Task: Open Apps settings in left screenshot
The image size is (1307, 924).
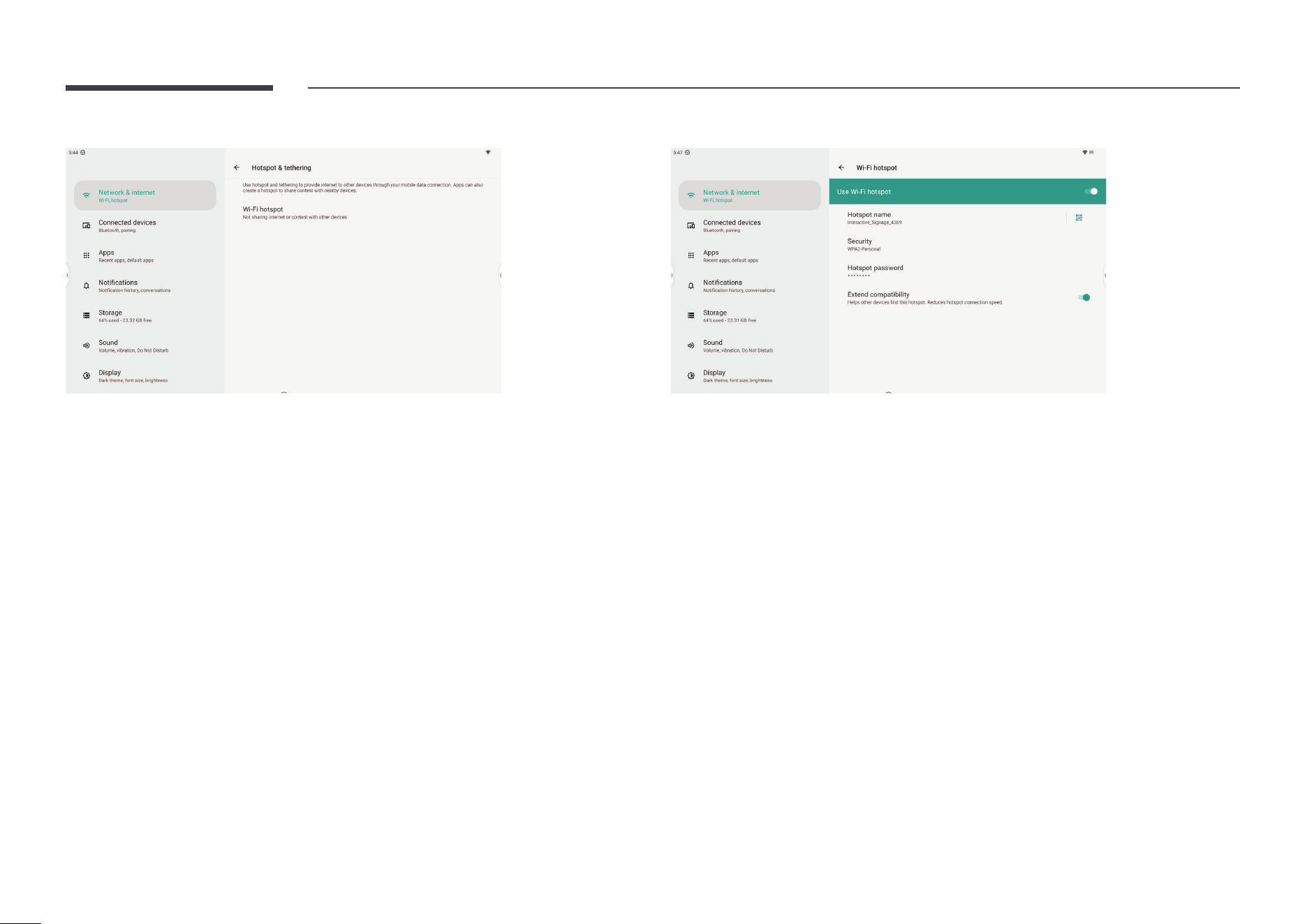Action: pyautogui.click(x=145, y=255)
